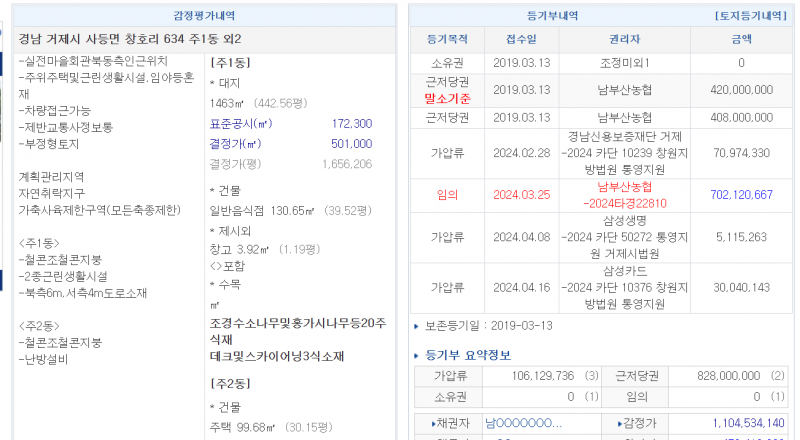Click the 감정평가내역 panel header

(205, 17)
